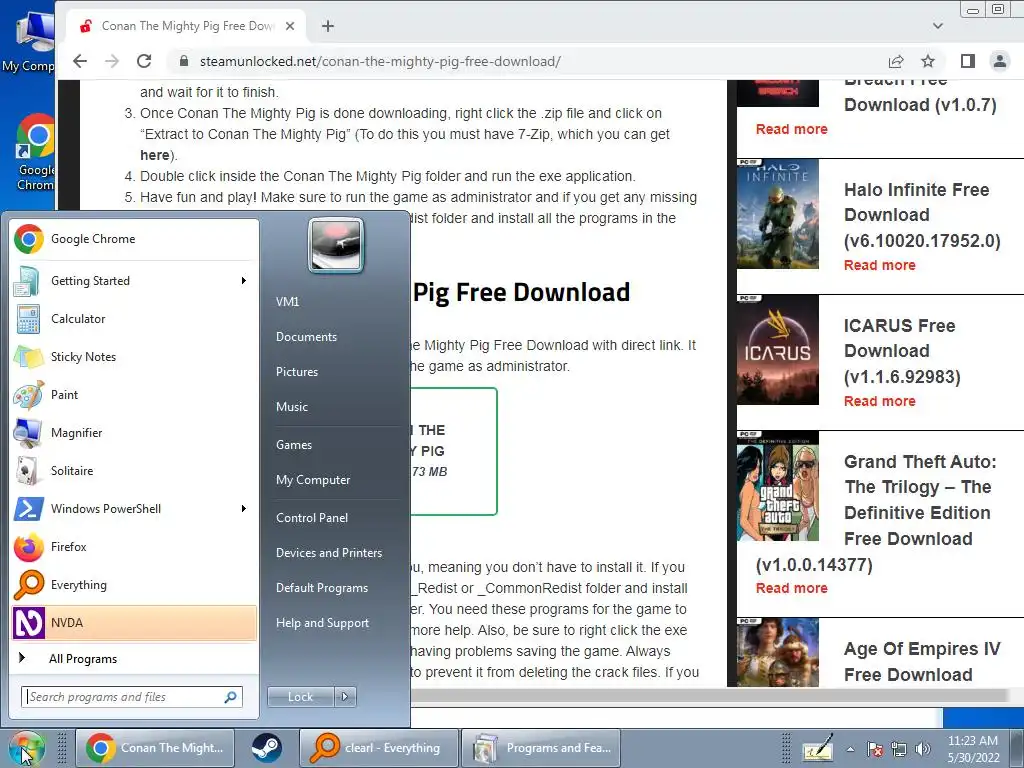This screenshot has width=1024, height=768.
Task: Open Everything search app in Start menu
Action: click(x=134, y=584)
